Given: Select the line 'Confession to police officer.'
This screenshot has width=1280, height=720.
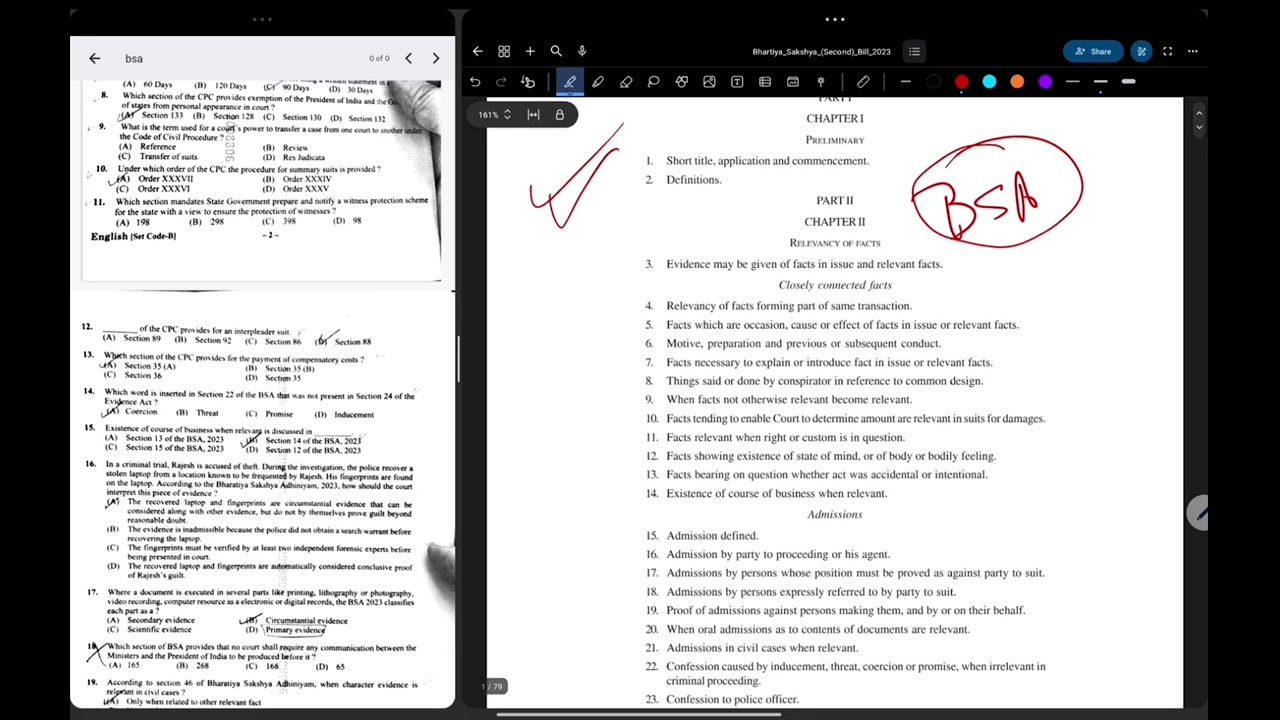Looking at the screenshot, I should point(733,700).
